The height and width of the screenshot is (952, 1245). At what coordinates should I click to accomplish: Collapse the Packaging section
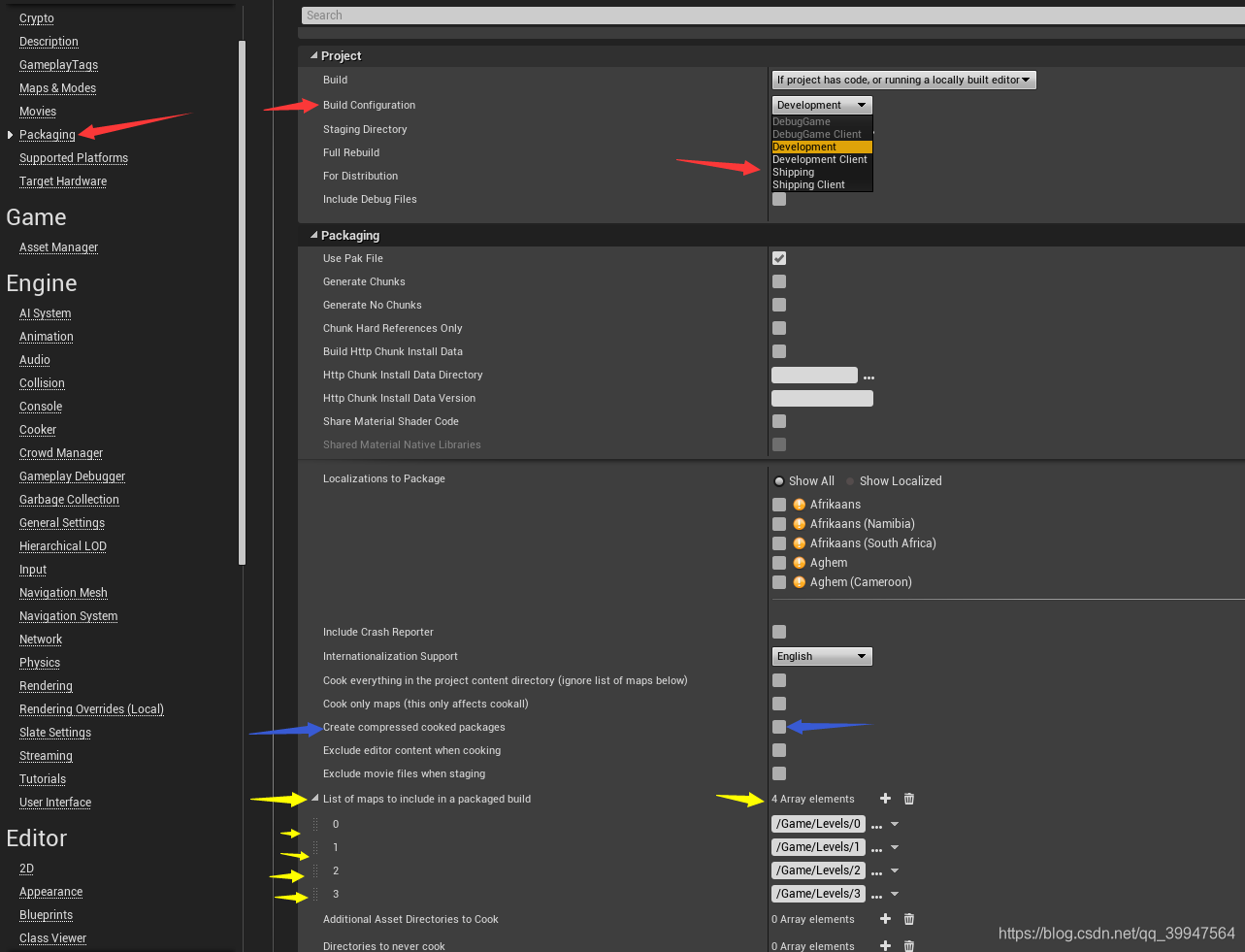tap(313, 235)
